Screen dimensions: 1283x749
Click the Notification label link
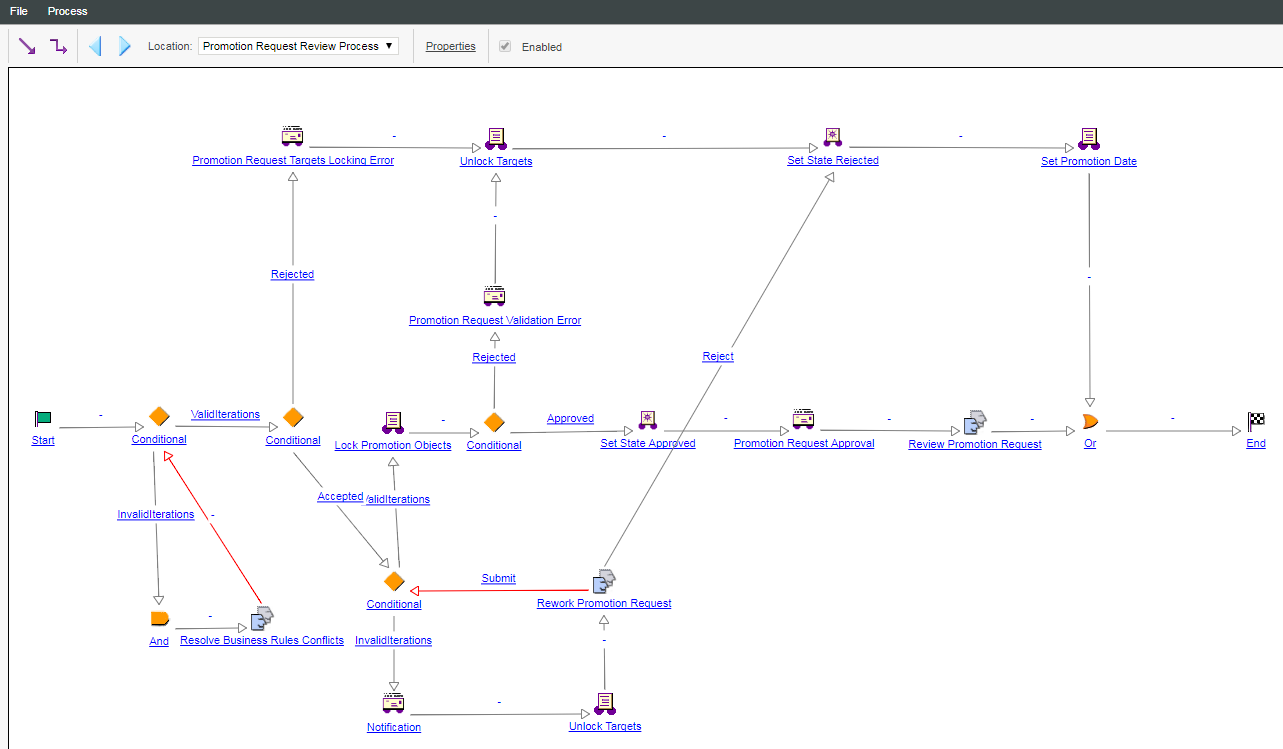pyautogui.click(x=394, y=727)
